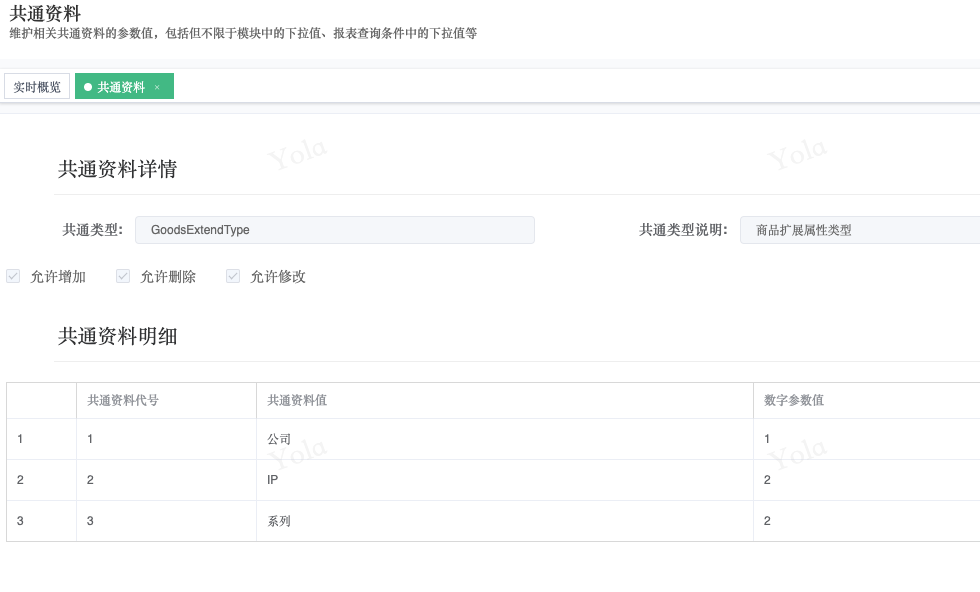Toggle the 允许增加 checkbox
The width and height of the screenshot is (980, 592).
click(14, 277)
